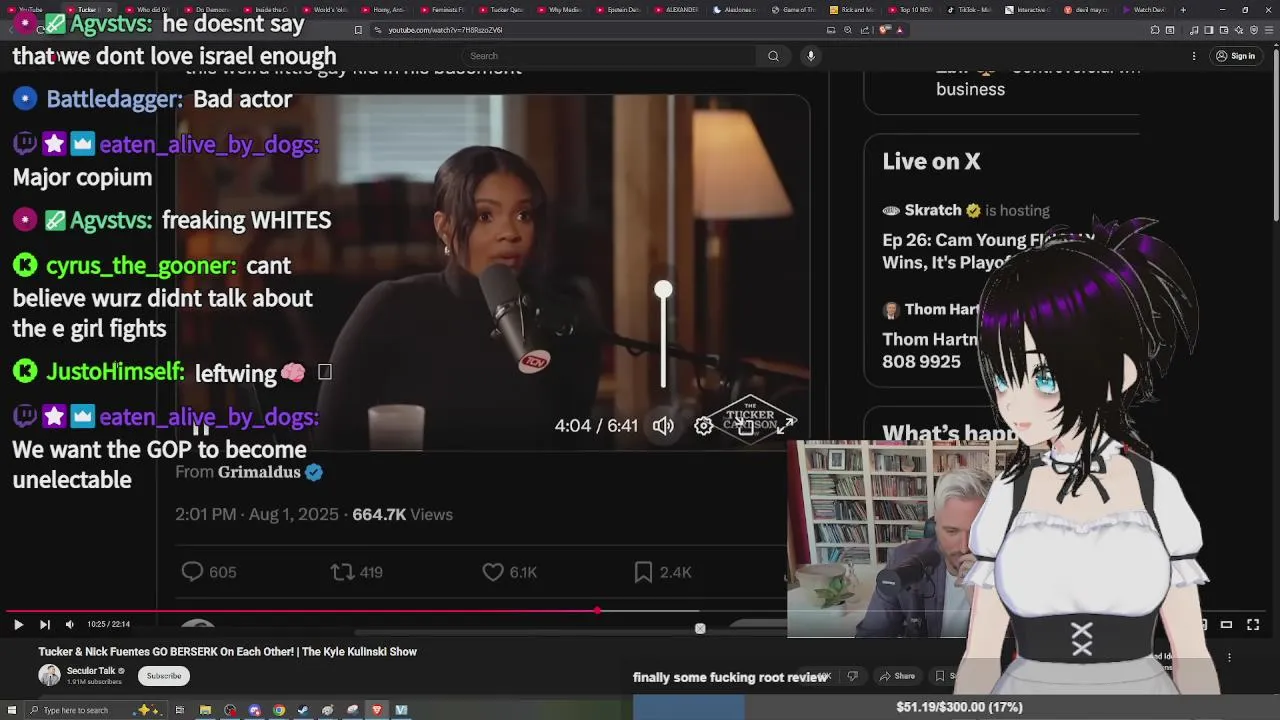Open a new browser tab
The height and width of the screenshot is (720, 1280).
pos(1183,10)
